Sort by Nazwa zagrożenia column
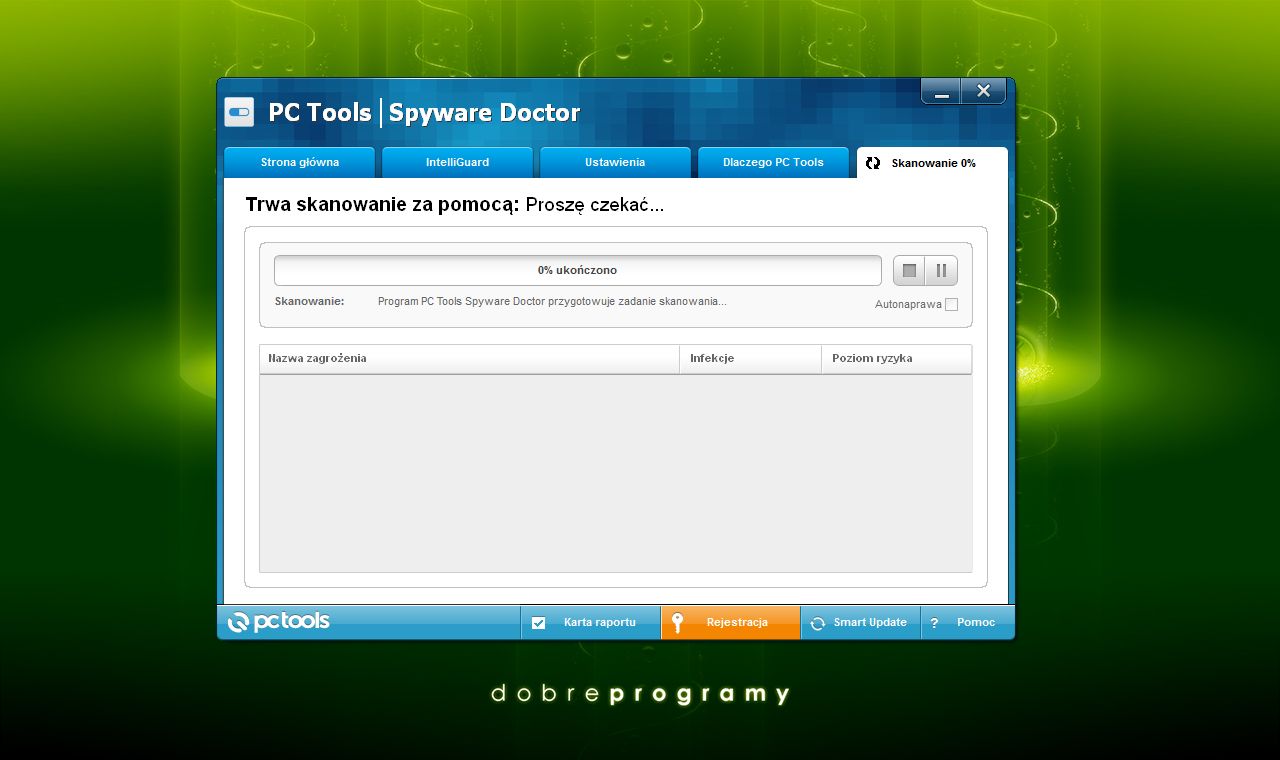 [x=469, y=358]
